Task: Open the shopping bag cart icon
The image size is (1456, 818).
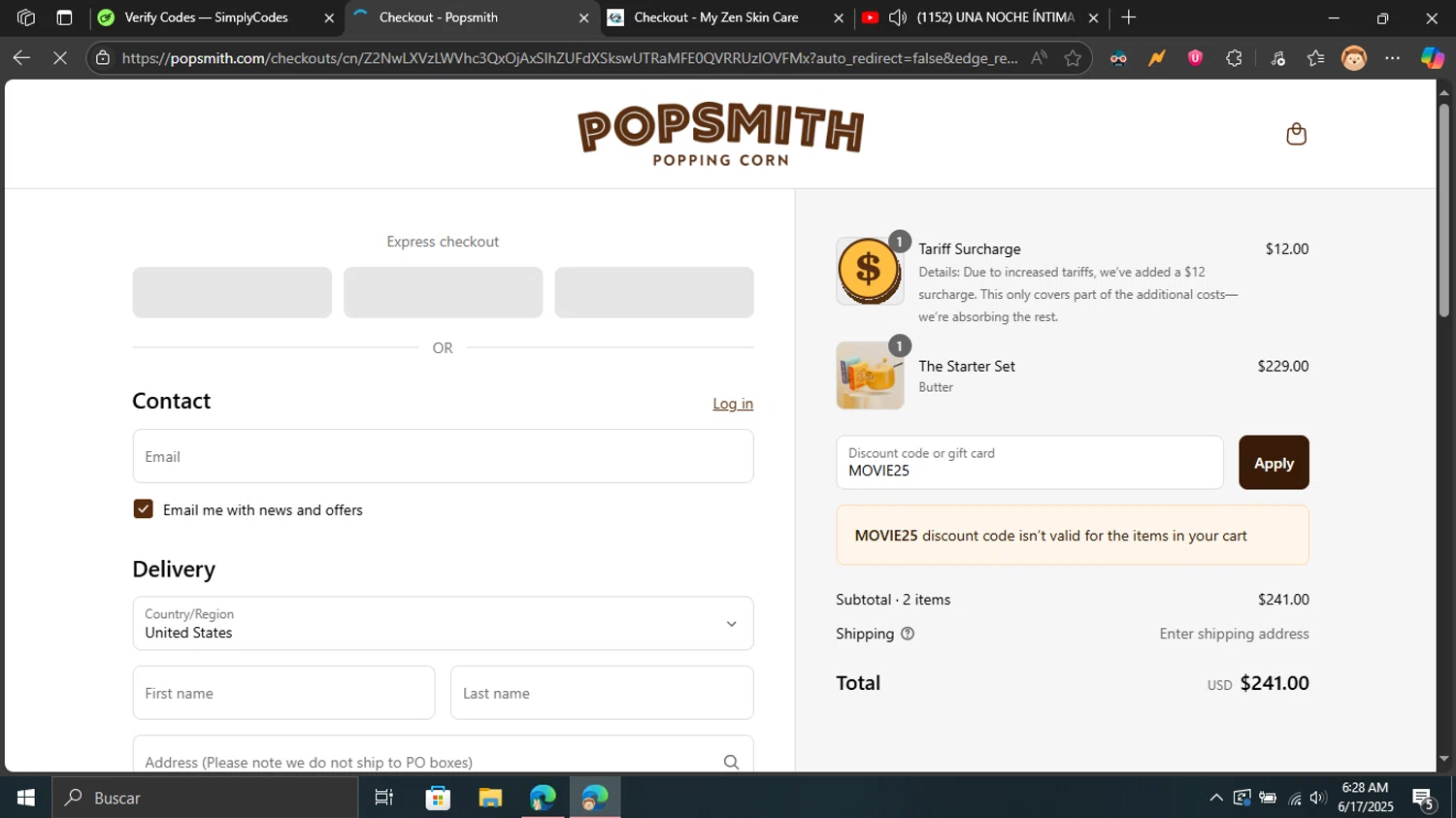Action: coord(1296,134)
